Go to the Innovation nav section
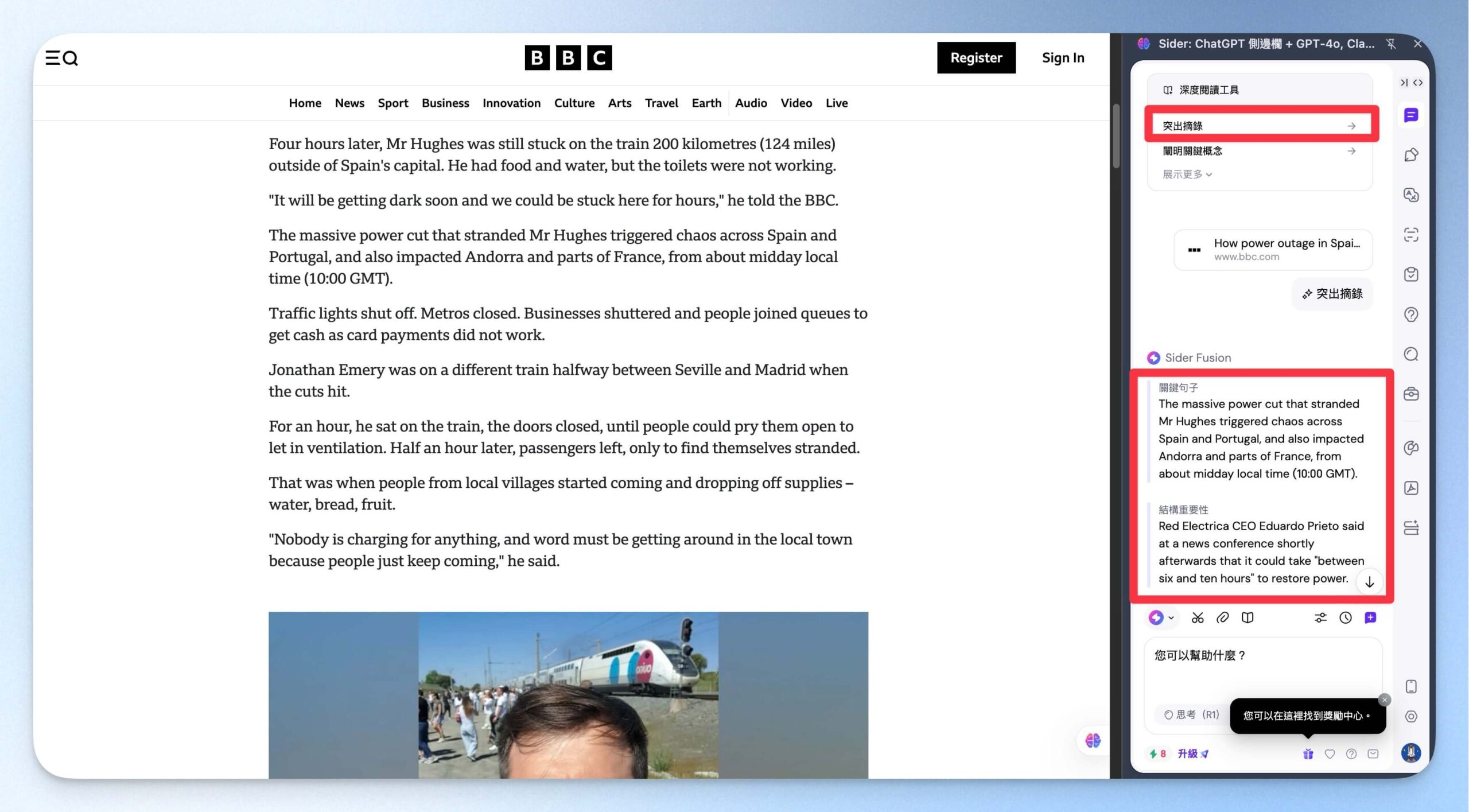 tap(511, 103)
